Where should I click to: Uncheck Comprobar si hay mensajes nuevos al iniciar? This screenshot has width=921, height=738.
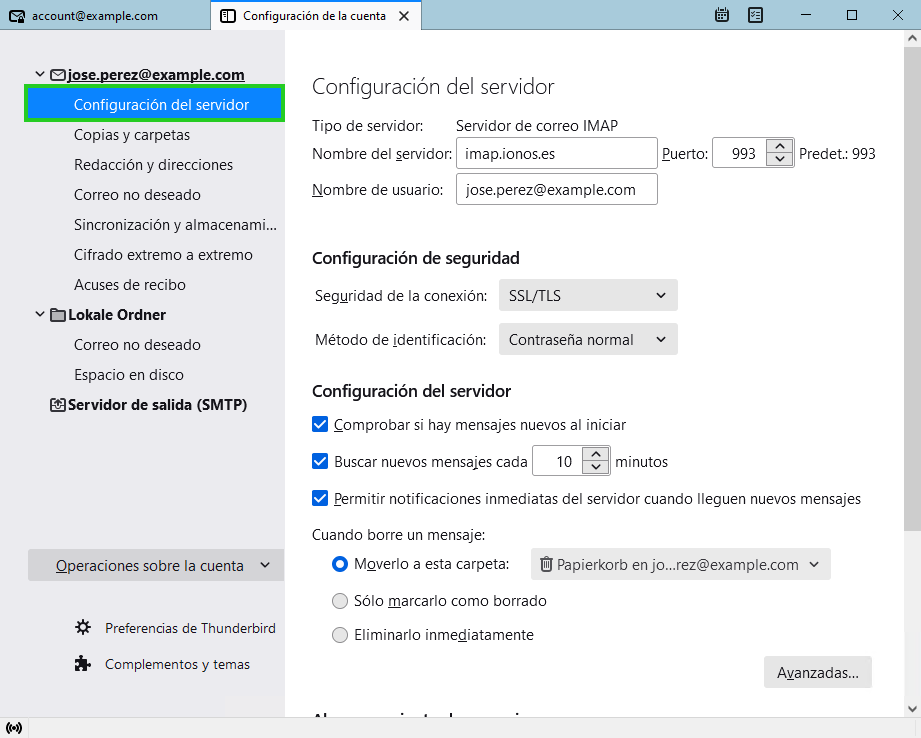[x=320, y=424]
